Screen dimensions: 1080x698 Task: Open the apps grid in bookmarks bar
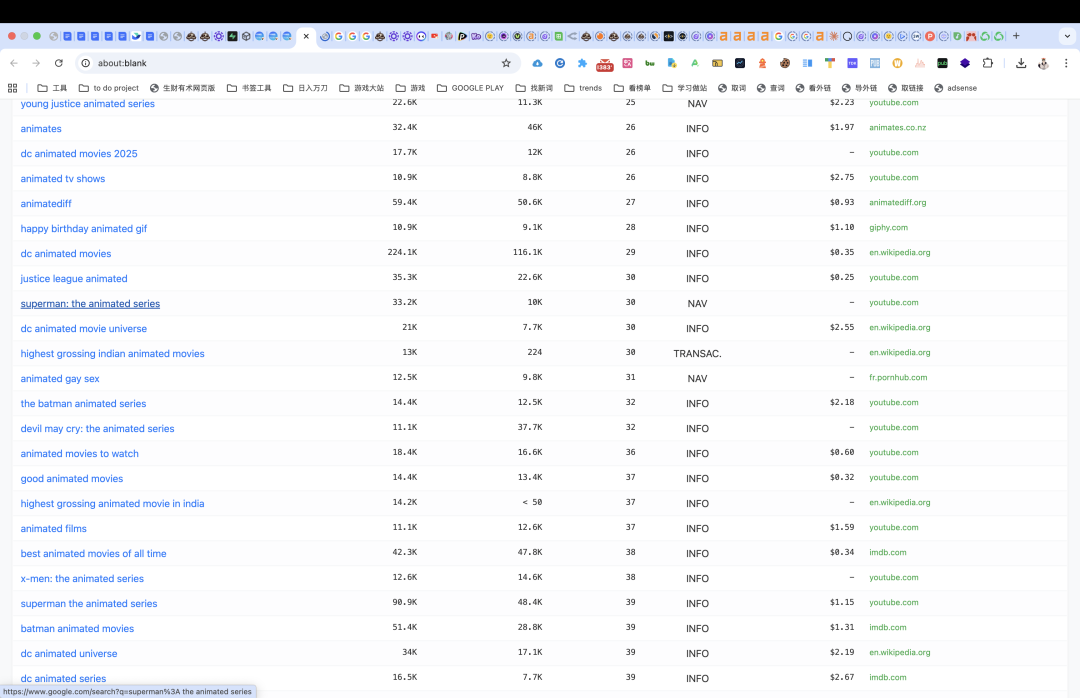pos(12,88)
